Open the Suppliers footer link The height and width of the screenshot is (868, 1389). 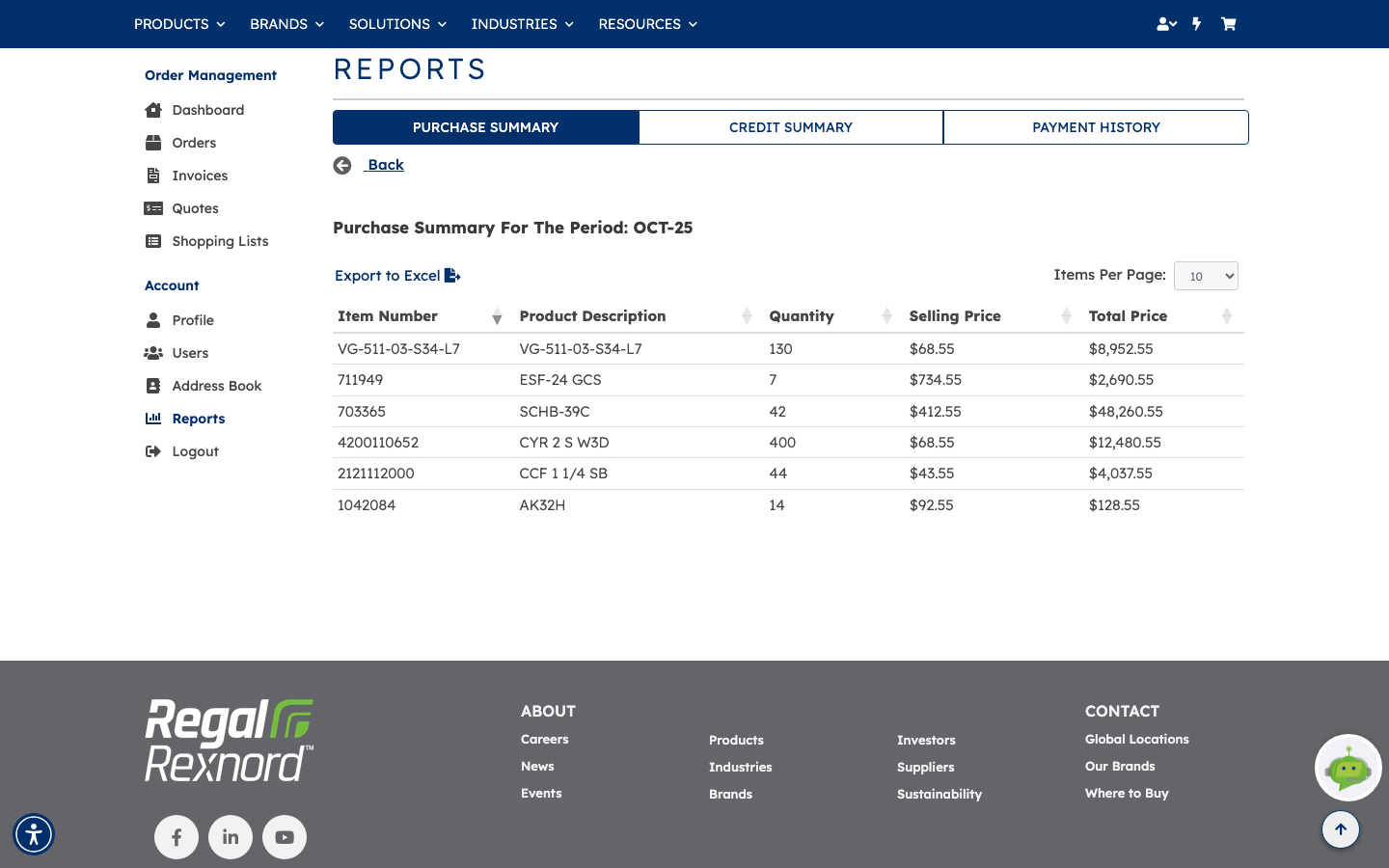[x=926, y=767]
